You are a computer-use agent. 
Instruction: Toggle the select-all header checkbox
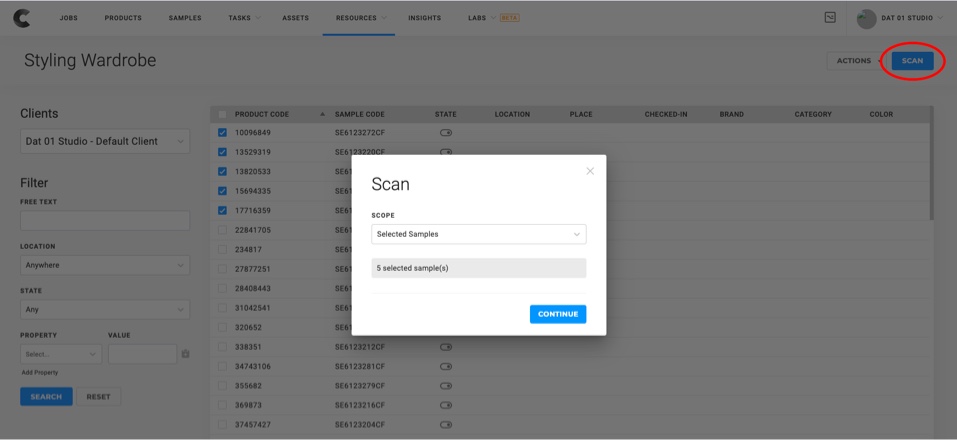[x=222, y=114]
